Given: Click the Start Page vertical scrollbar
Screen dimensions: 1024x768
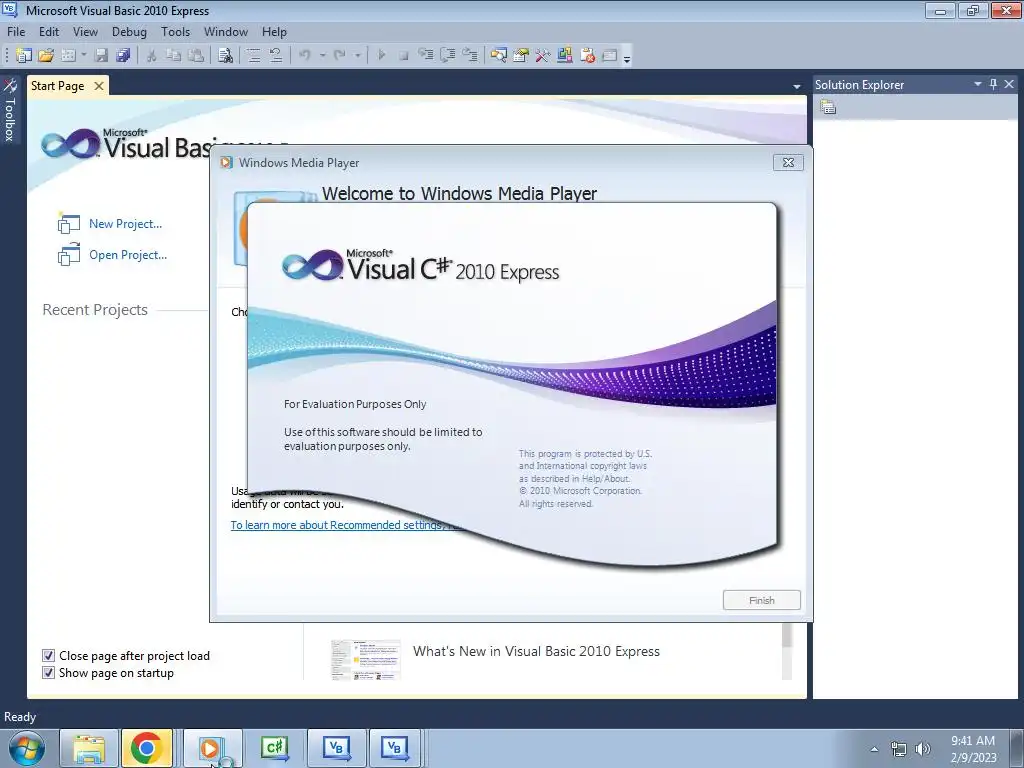Looking at the screenshot, I should click(x=787, y=651).
